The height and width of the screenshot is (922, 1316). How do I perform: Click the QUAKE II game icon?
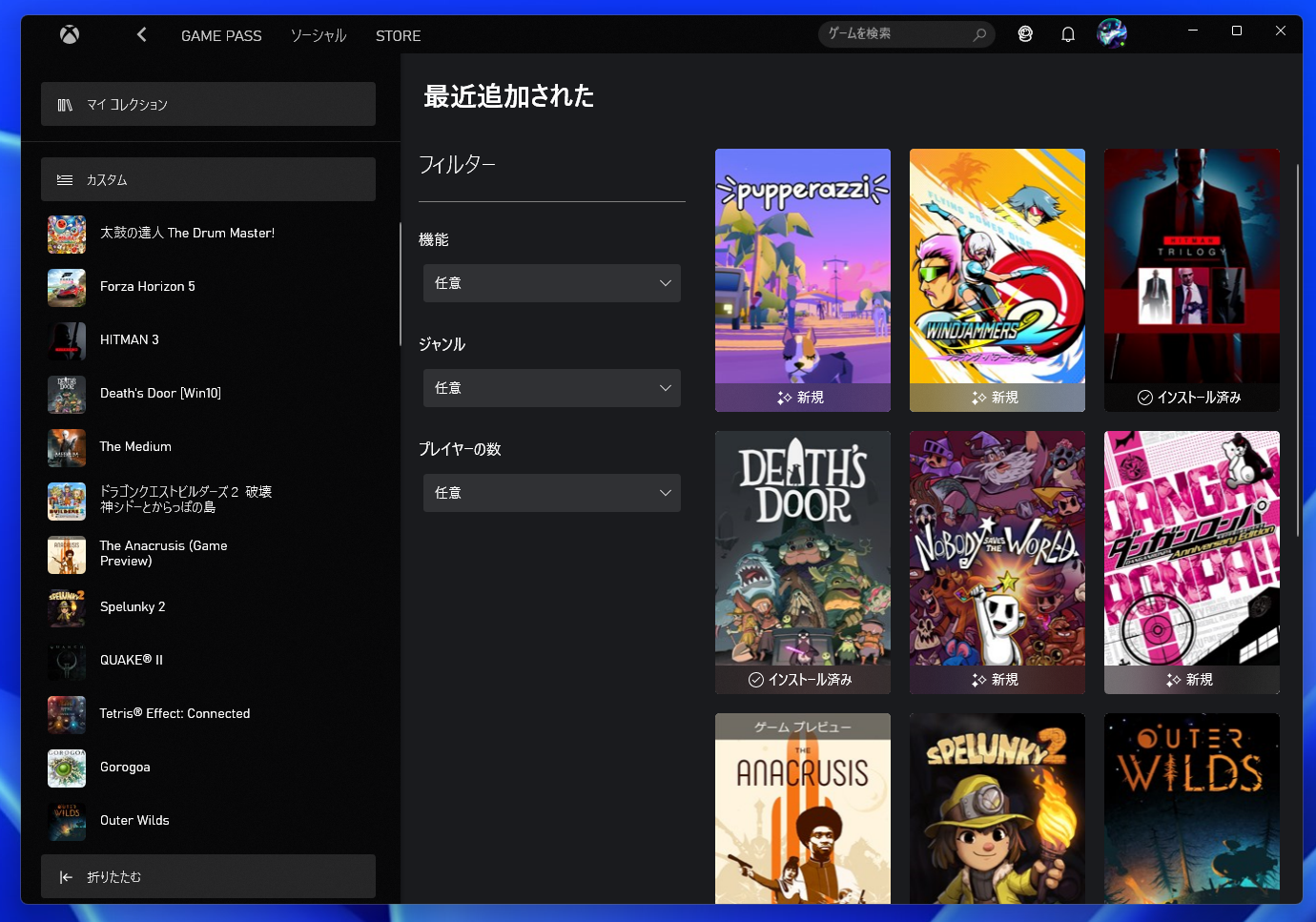[x=67, y=662]
